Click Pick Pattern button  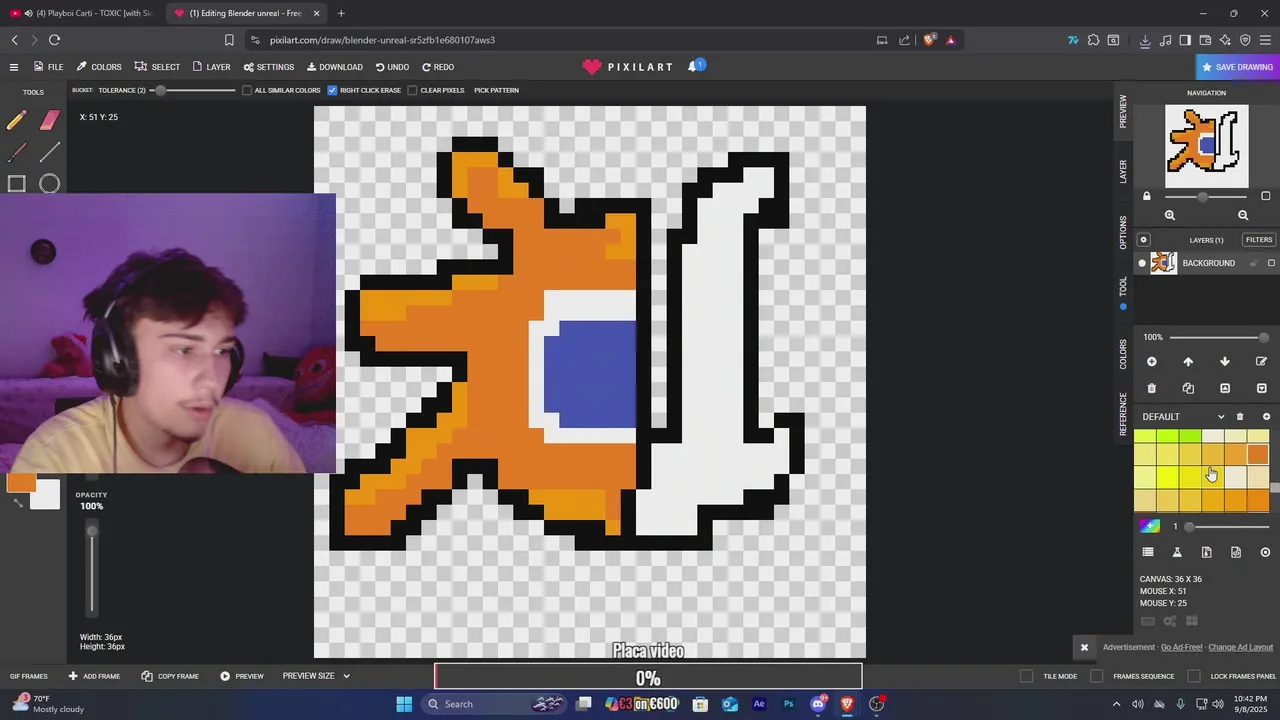pyautogui.click(x=496, y=90)
